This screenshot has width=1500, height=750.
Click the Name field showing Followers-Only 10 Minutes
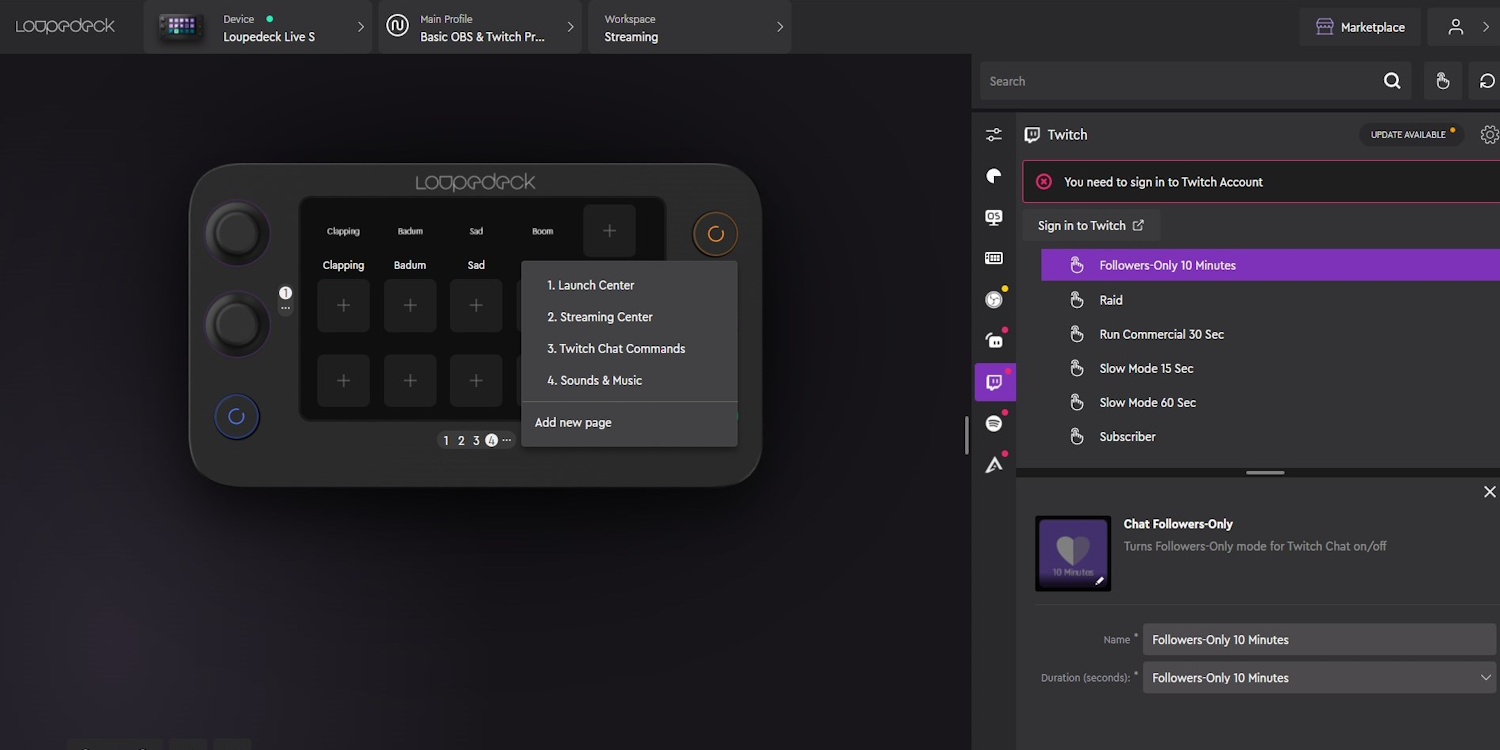[x=1319, y=639]
